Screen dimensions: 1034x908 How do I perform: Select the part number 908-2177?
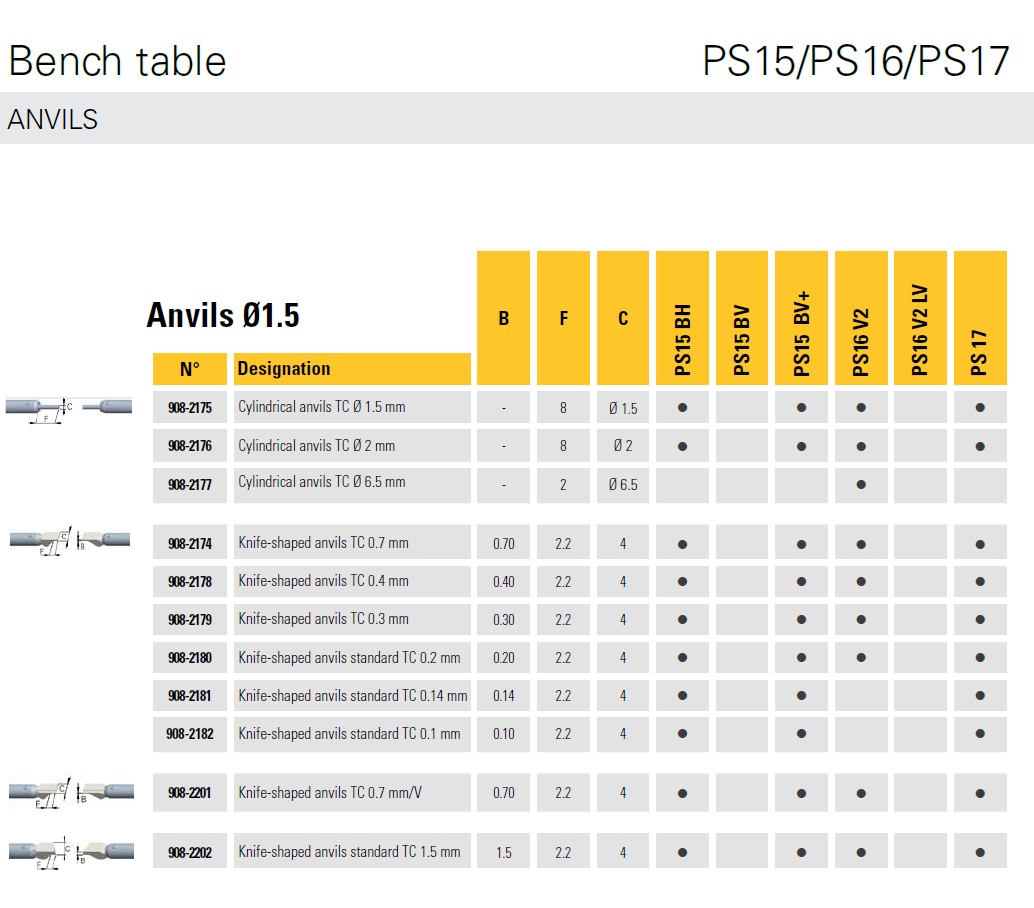click(x=190, y=485)
